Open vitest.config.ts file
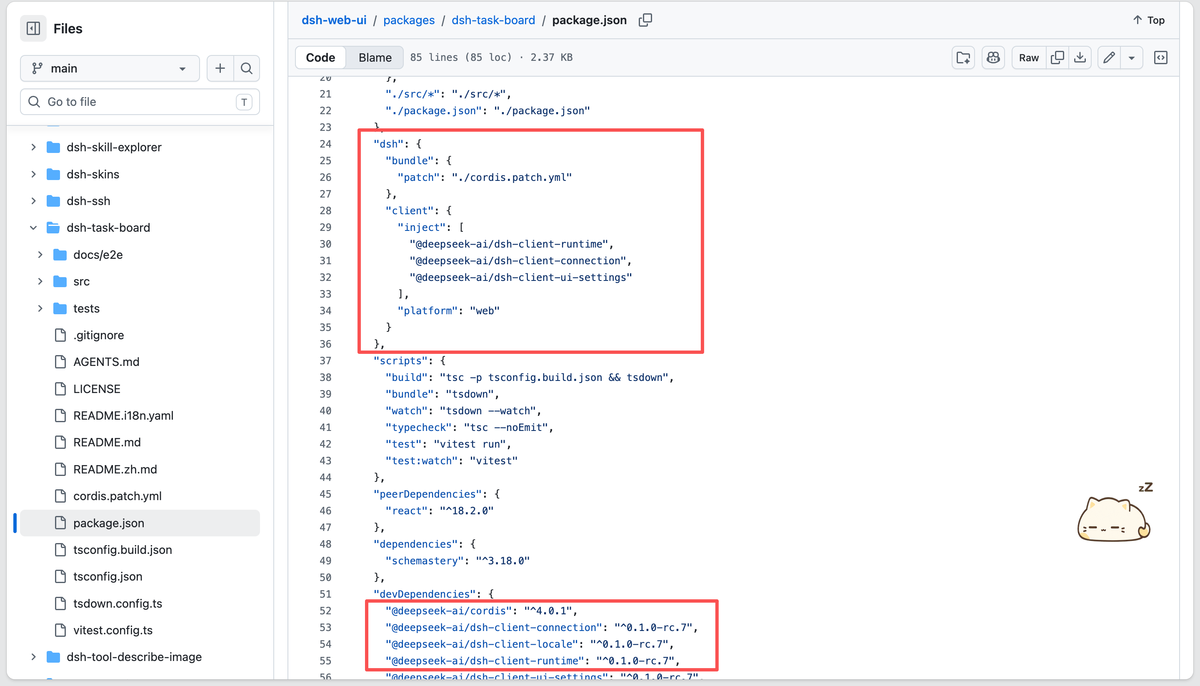 pyautogui.click(x=113, y=630)
